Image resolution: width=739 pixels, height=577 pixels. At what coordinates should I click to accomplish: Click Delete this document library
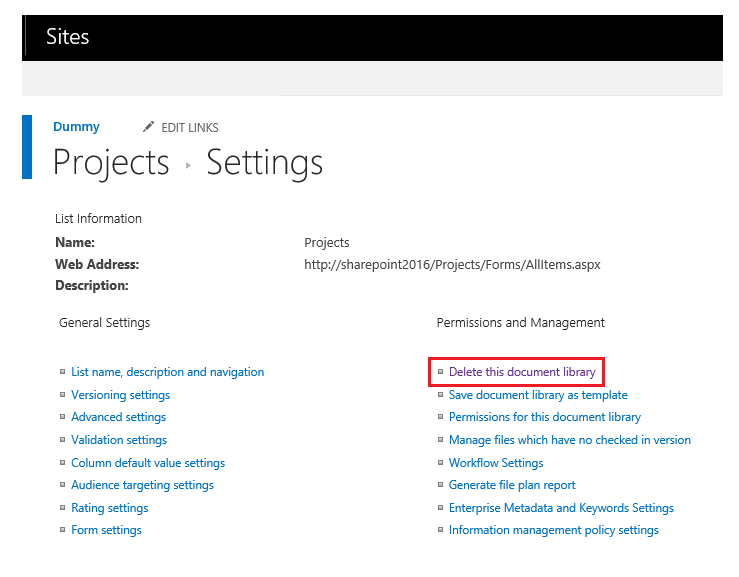click(x=522, y=372)
